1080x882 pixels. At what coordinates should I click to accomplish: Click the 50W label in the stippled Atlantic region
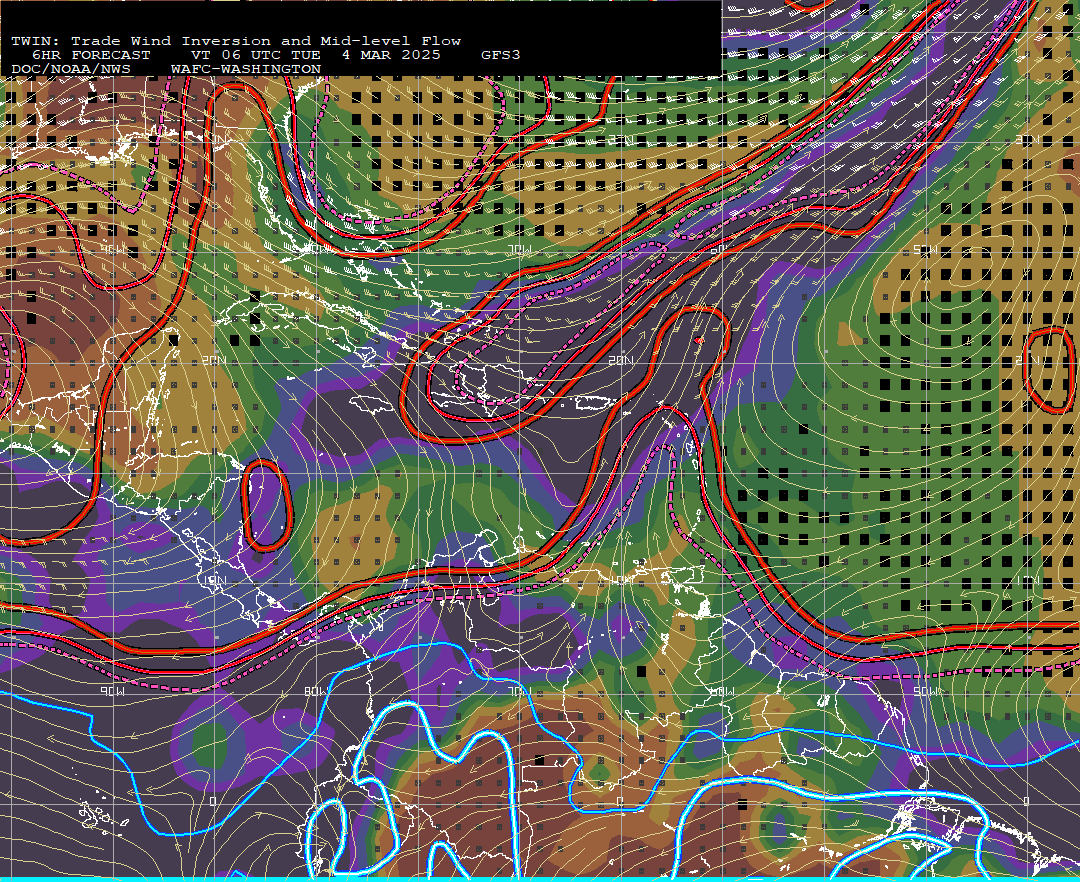[925, 250]
